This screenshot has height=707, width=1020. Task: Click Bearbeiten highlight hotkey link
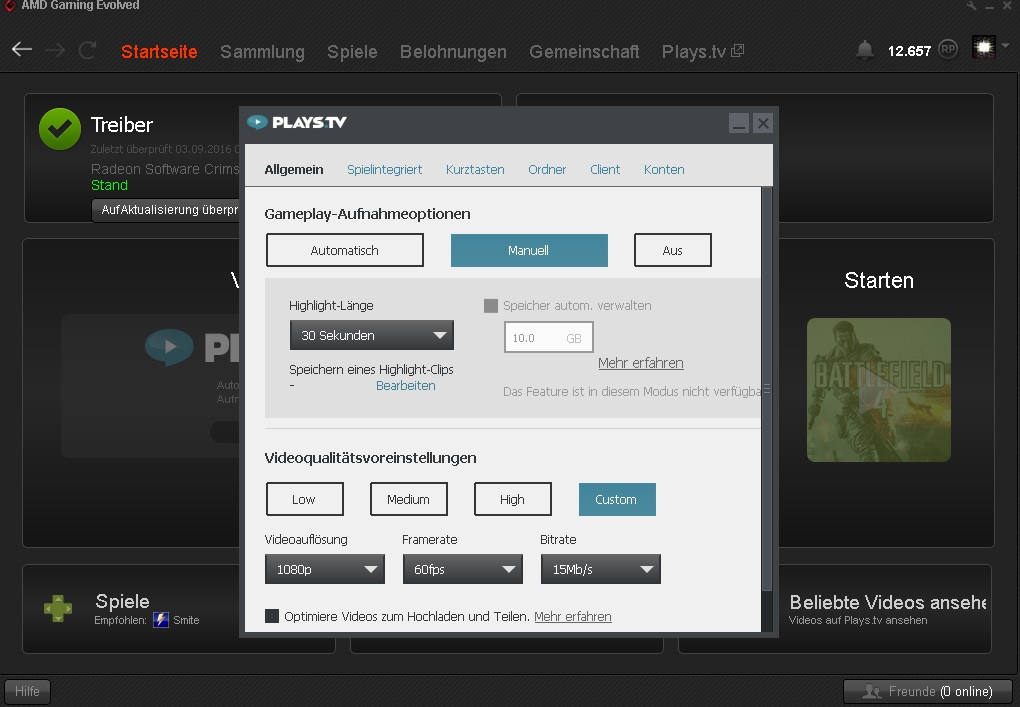(406, 386)
